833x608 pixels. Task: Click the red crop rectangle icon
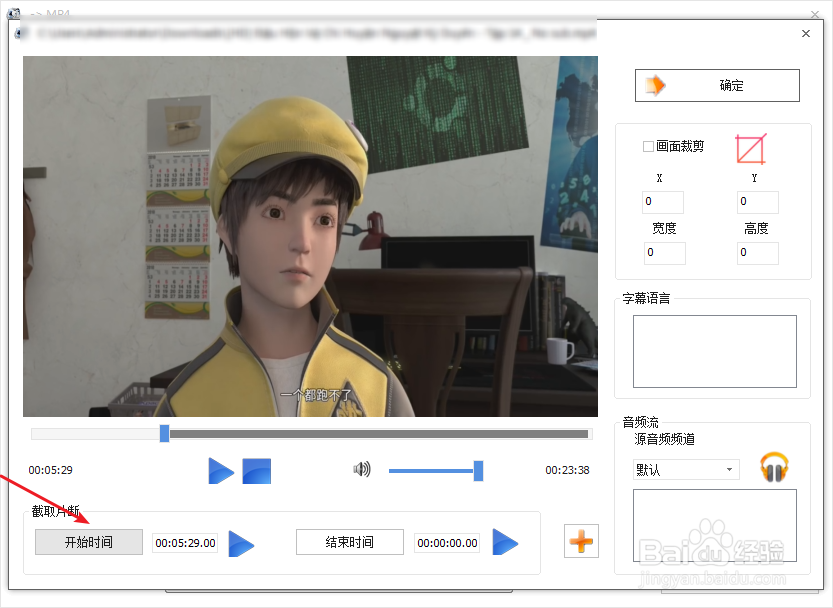pyautogui.click(x=751, y=149)
